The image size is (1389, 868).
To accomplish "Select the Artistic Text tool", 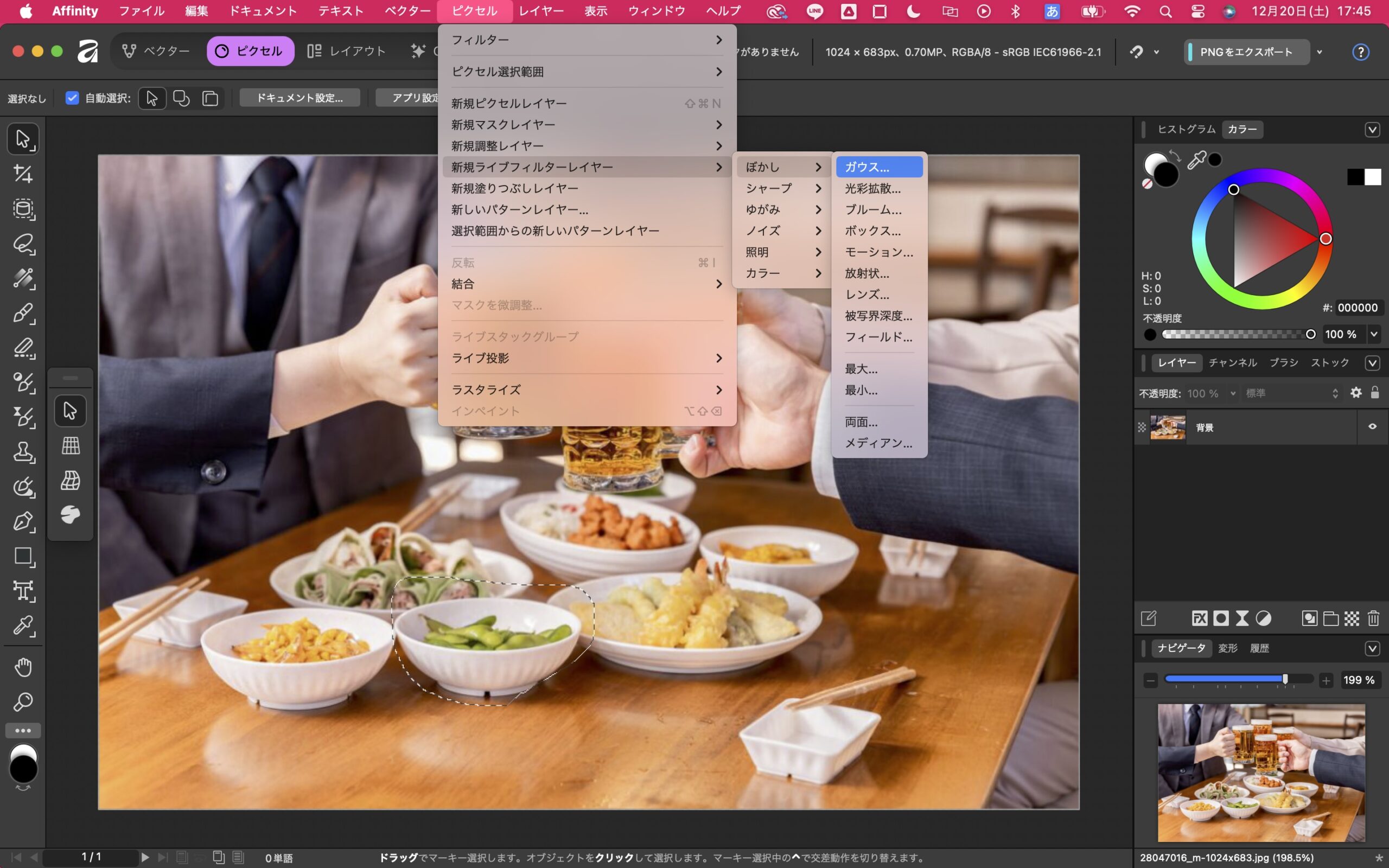I will pos(23,591).
